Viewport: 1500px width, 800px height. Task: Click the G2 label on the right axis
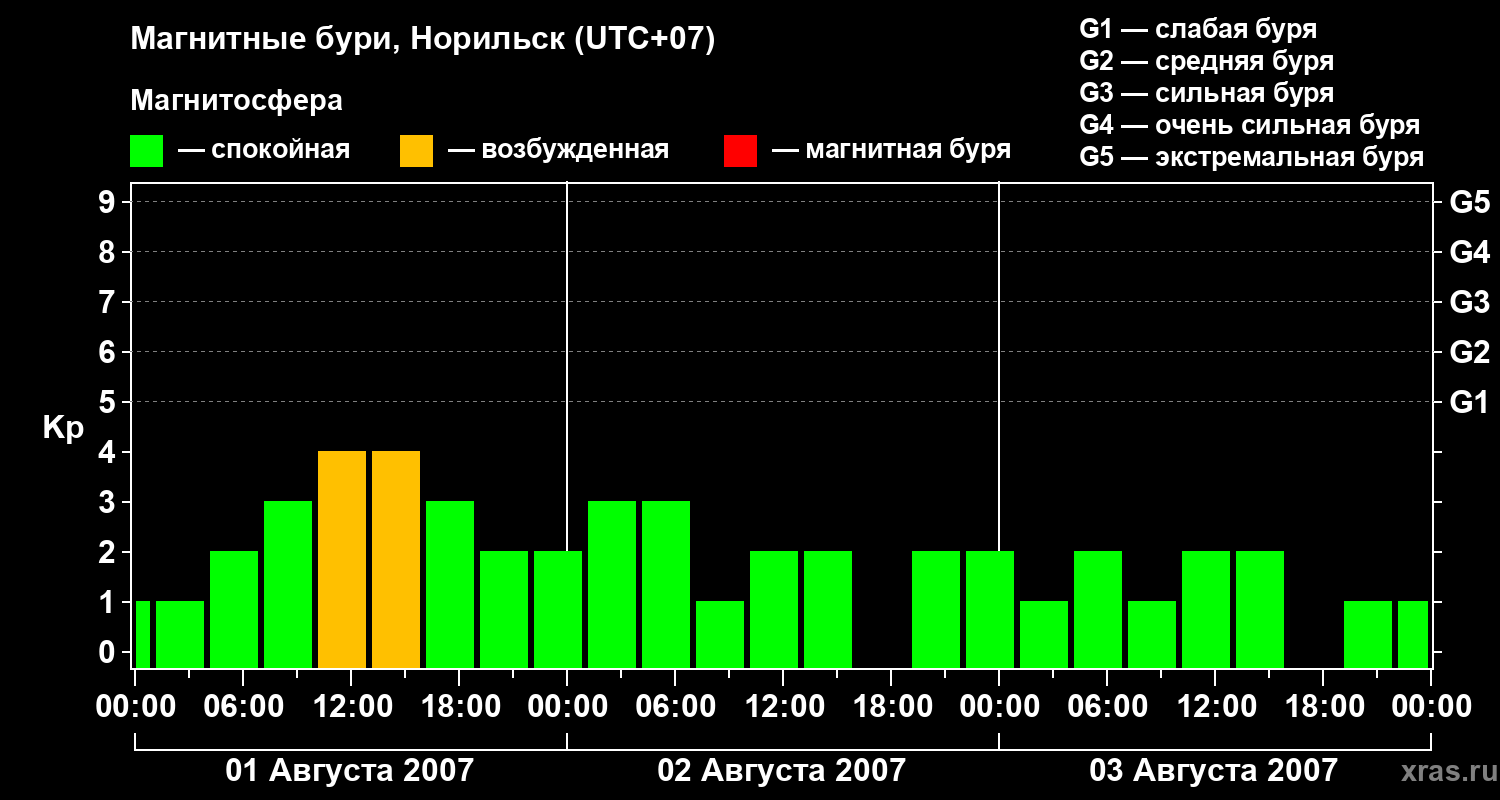click(1469, 352)
